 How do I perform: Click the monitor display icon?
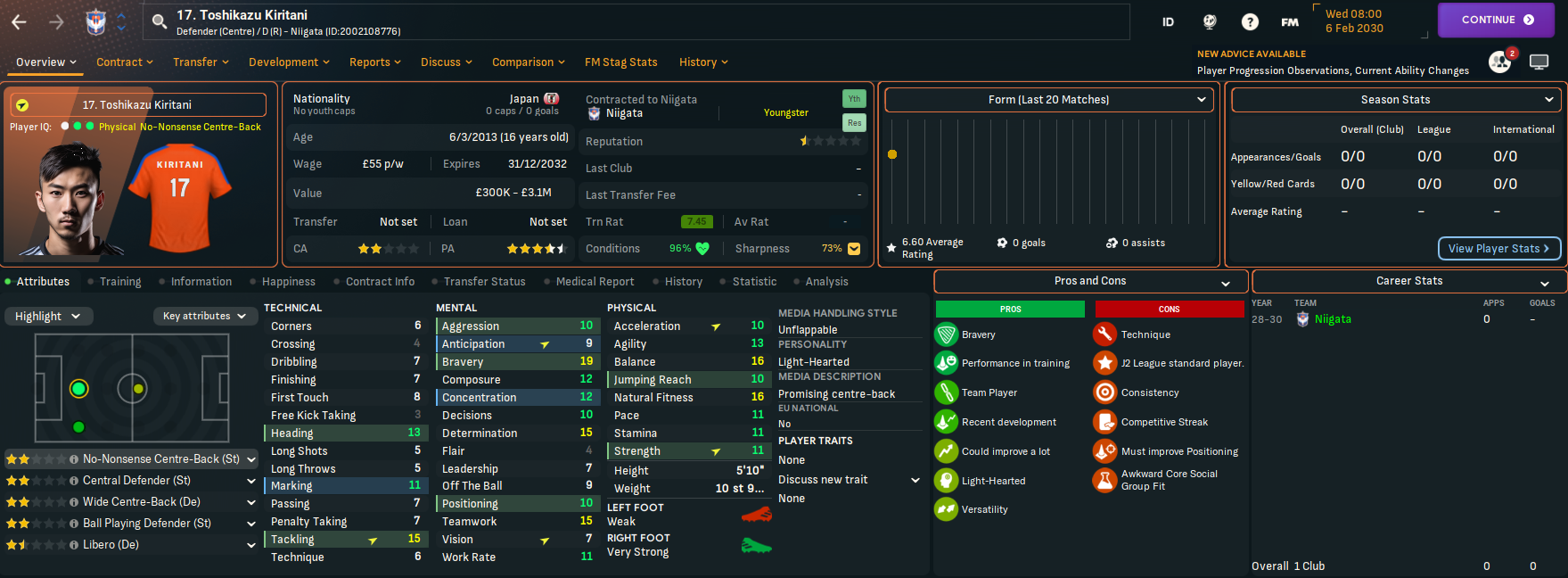point(1539,62)
